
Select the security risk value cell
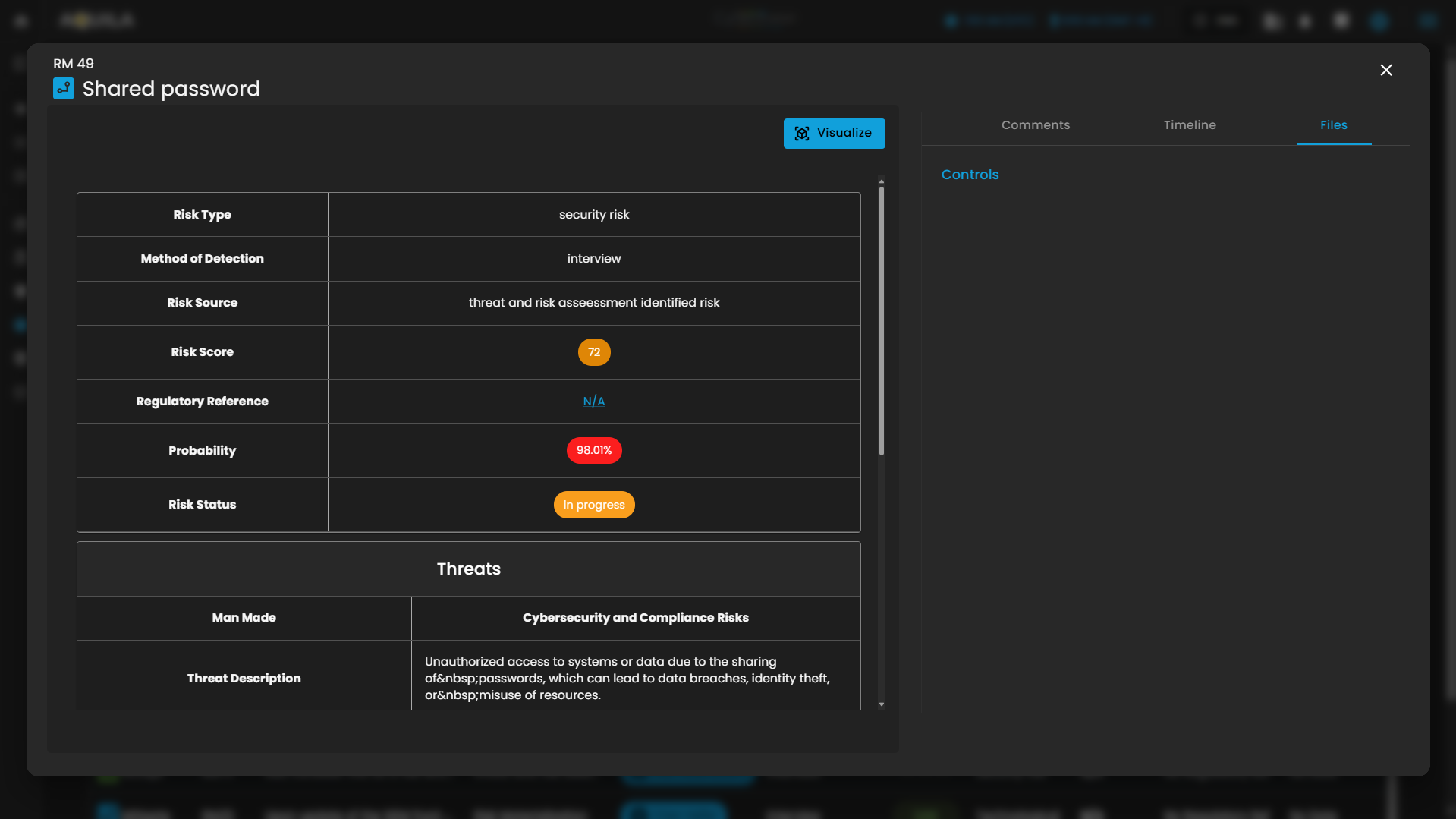point(593,215)
